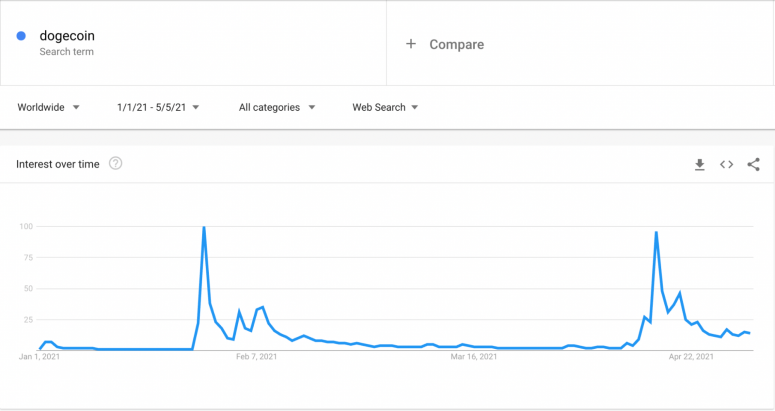Expand the Web Search type dropdown
Screen dimensions: 775x411
point(385,107)
